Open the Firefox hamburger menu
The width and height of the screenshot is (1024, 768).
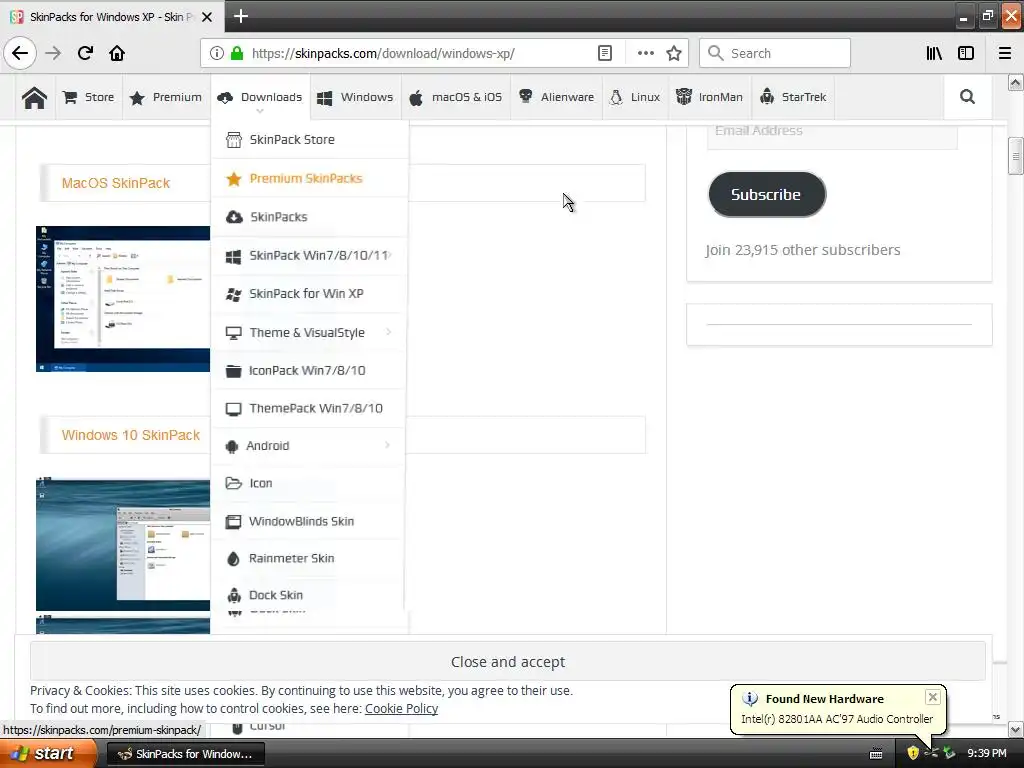click(1005, 54)
